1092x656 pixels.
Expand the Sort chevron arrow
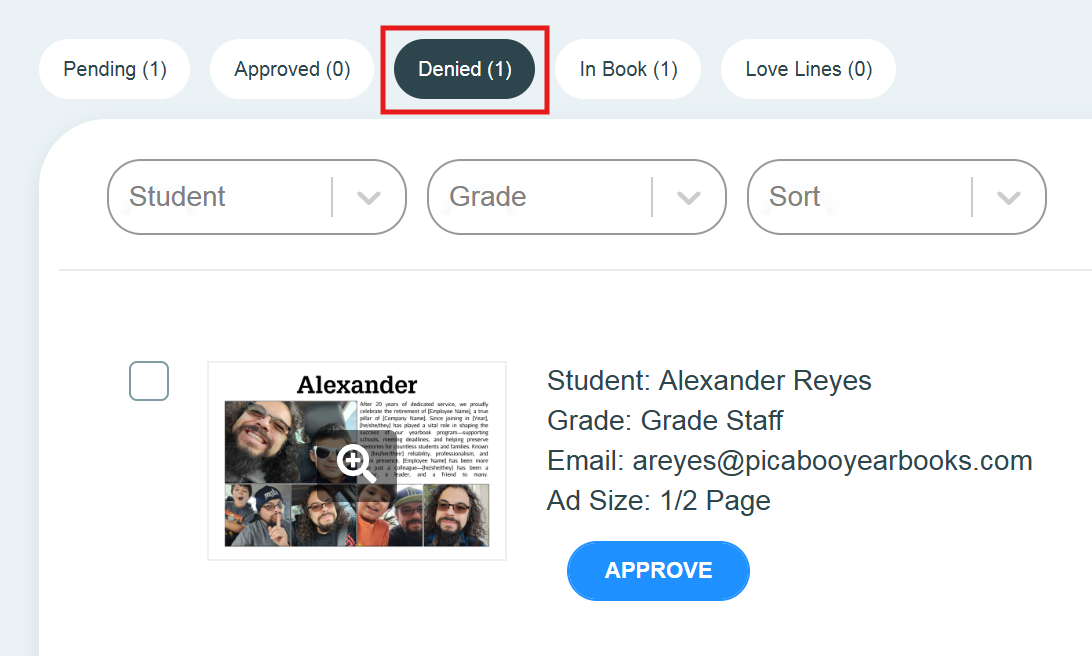(1009, 197)
